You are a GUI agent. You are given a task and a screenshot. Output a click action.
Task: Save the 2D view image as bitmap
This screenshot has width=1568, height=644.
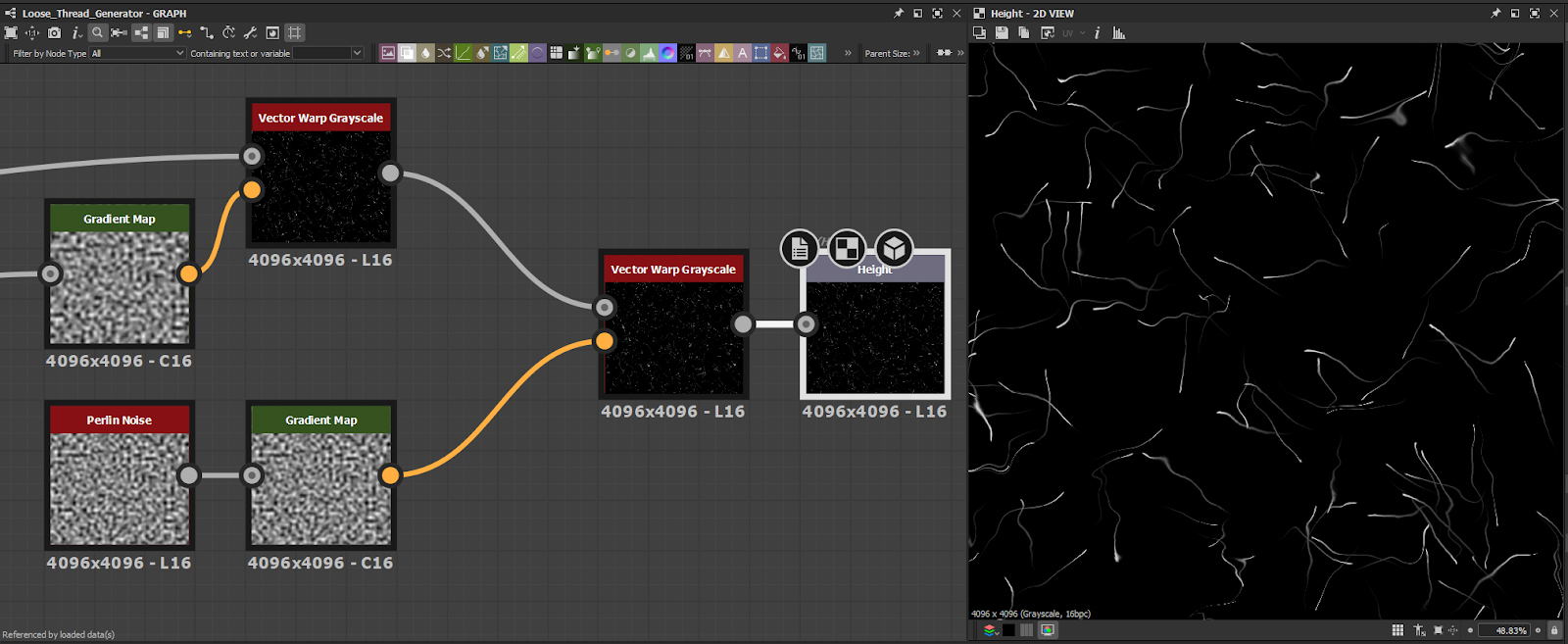pyautogui.click(x=1002, y=32)
